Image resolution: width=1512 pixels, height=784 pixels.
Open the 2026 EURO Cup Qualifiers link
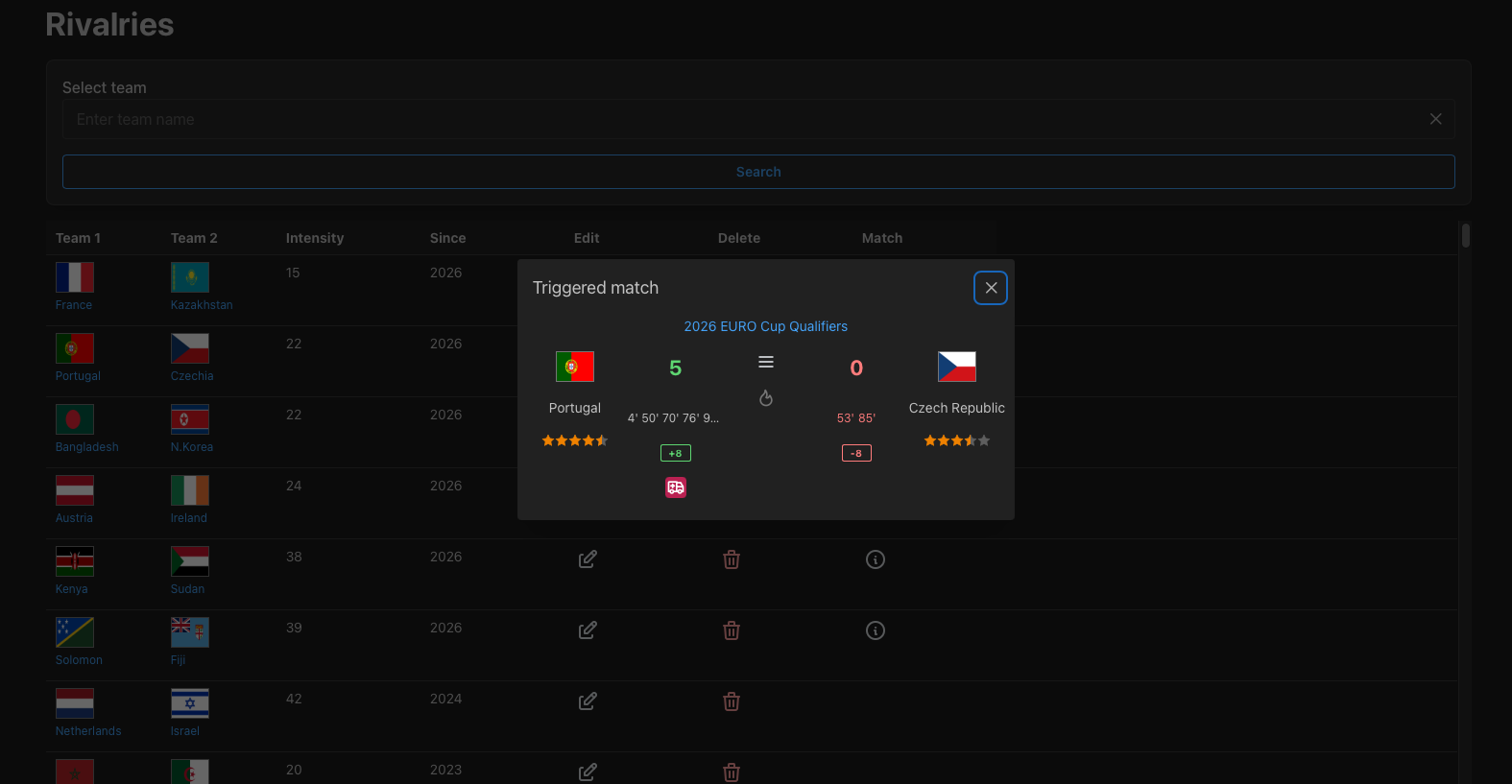tap(766, 326)
